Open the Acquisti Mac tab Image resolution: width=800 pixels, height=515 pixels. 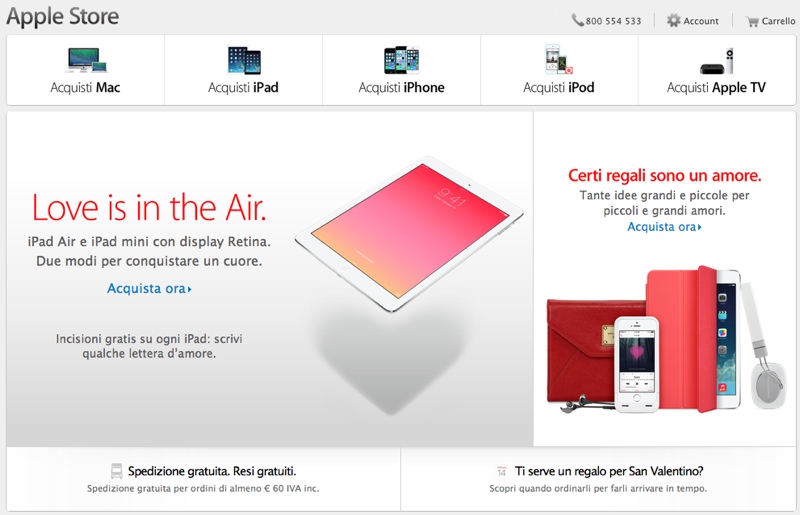point(85,70)
